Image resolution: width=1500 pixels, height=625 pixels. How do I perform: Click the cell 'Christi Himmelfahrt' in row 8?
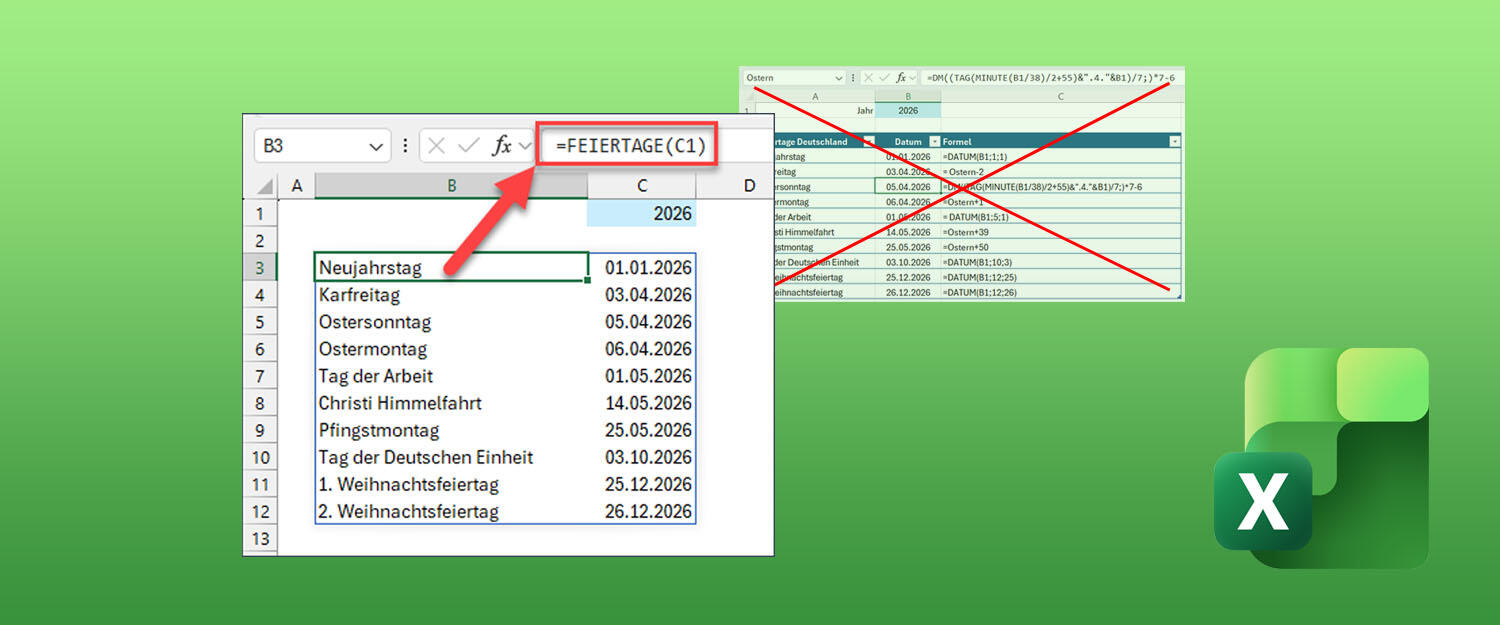(x=452, y=403)
